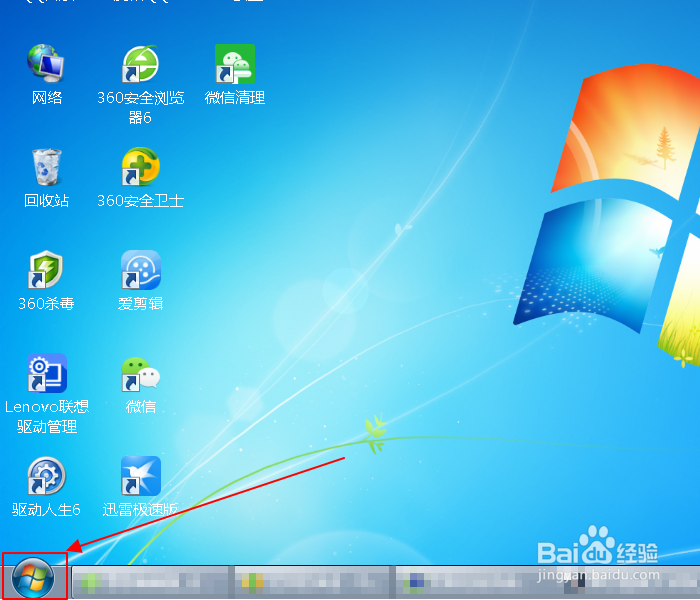Select the 爱剪辑 video editor icon
The height and width of the screenshot is (600, 700).
(141, 269)
